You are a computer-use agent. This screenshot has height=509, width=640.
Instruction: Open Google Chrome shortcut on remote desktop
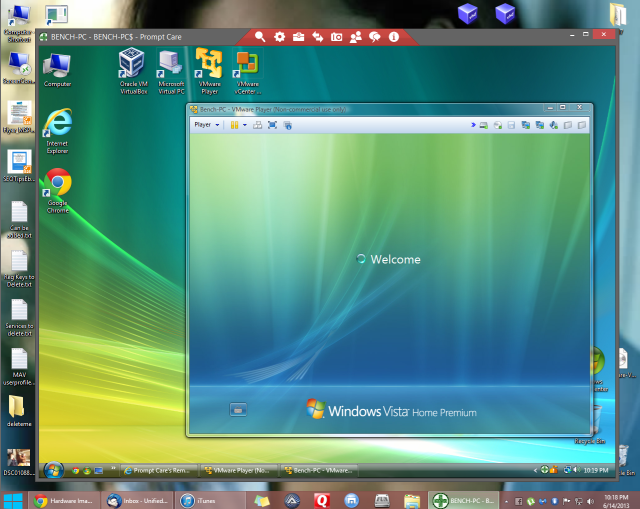(x=58, y=191)
